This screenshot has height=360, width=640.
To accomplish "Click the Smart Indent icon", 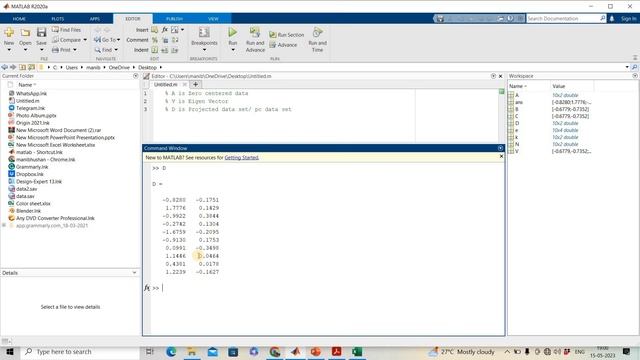I will [x=155, y=50].
